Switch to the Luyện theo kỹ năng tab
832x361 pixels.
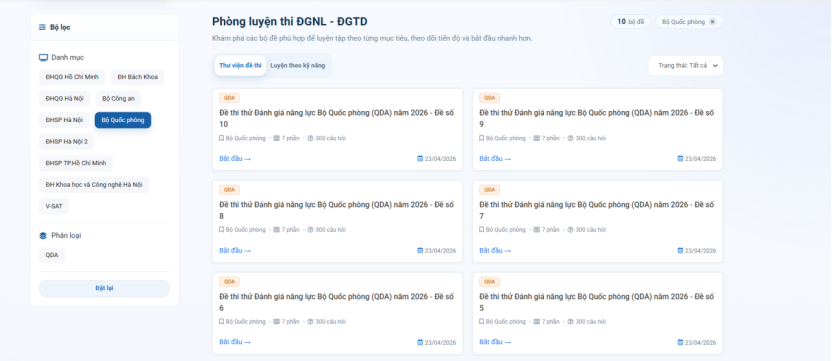tap(298, 65)
